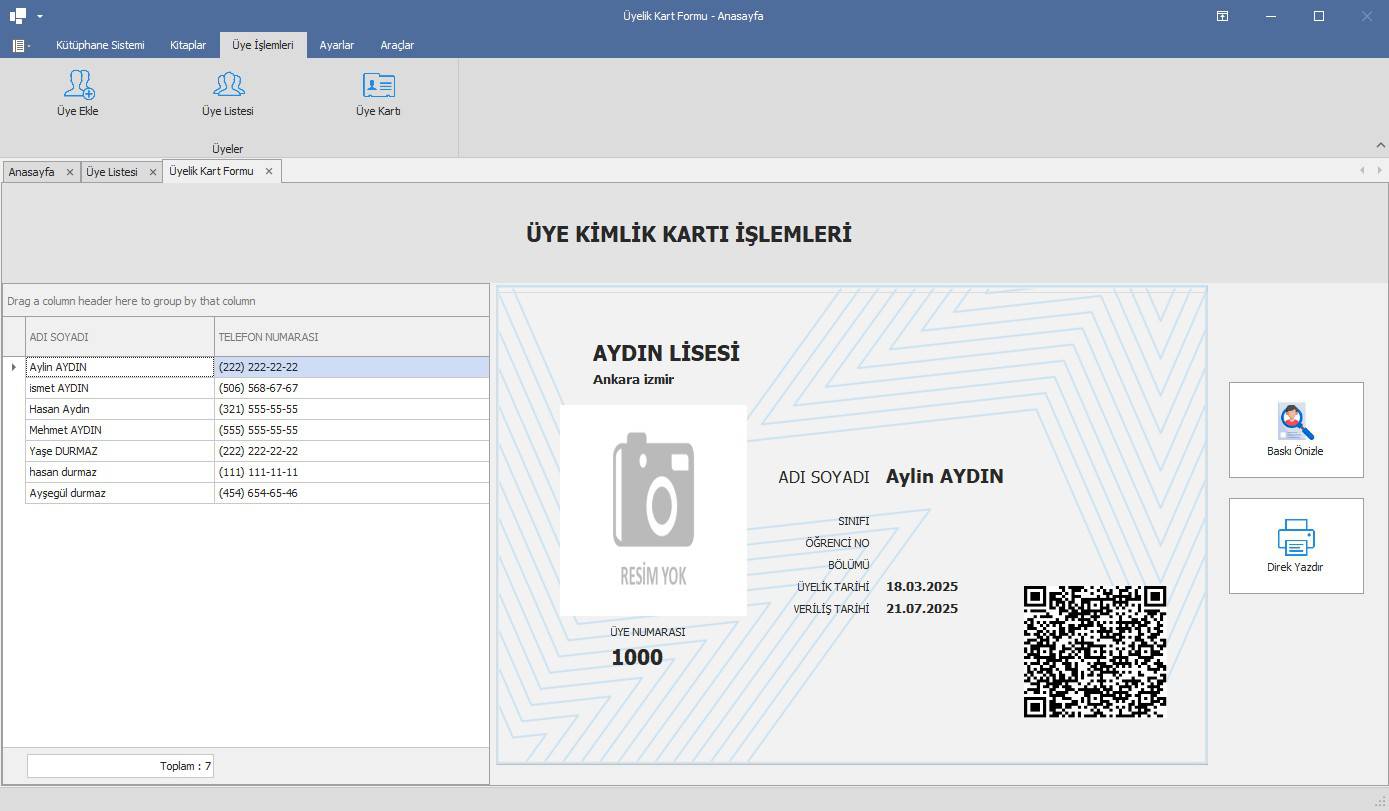Image resolution: width=1389 pixels, height=811 pixels.
Task: Click the RESİM YOK photo placeholder
Action: (653, 510)
